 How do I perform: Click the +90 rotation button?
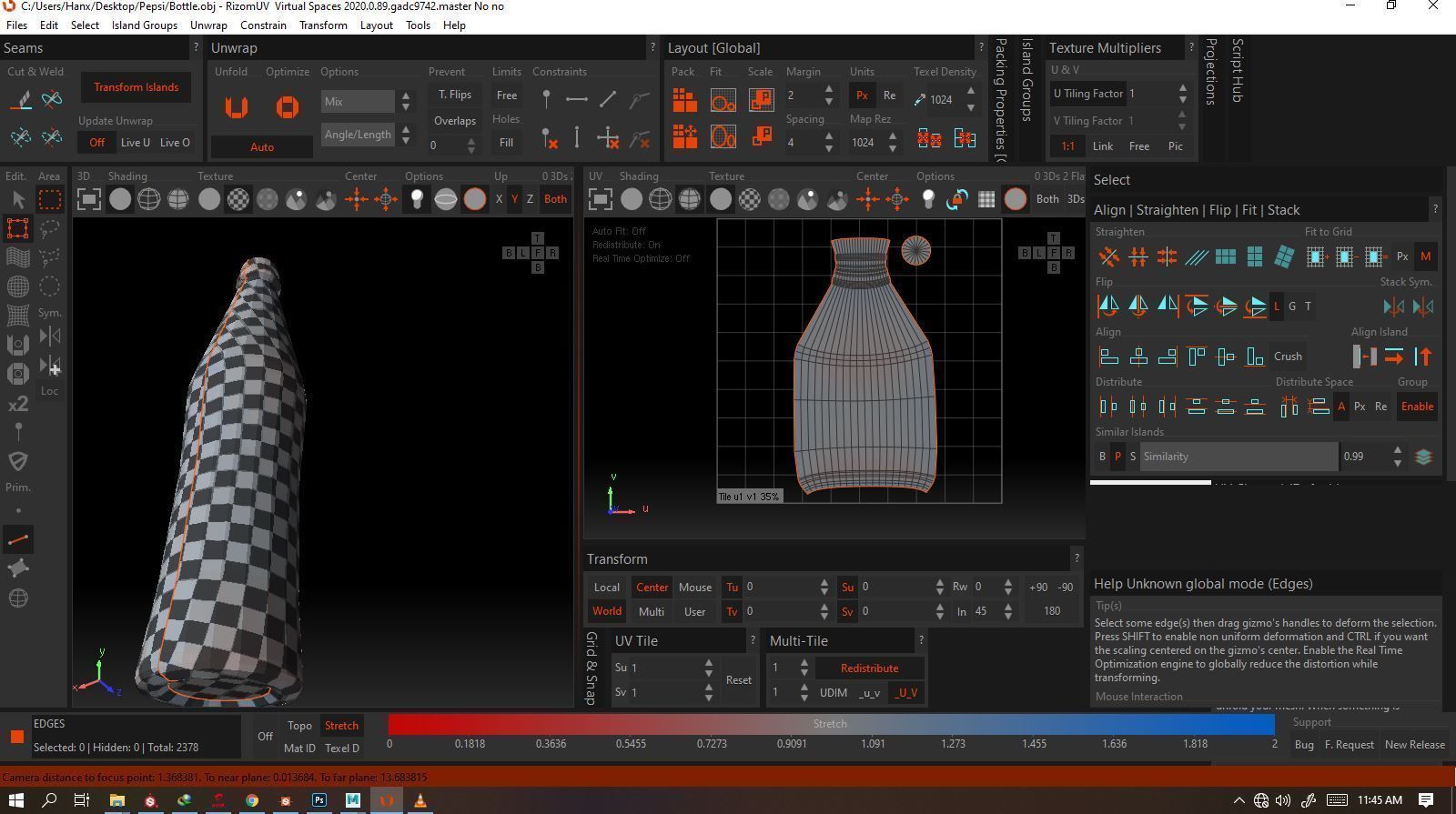(x=1037, y=588)
